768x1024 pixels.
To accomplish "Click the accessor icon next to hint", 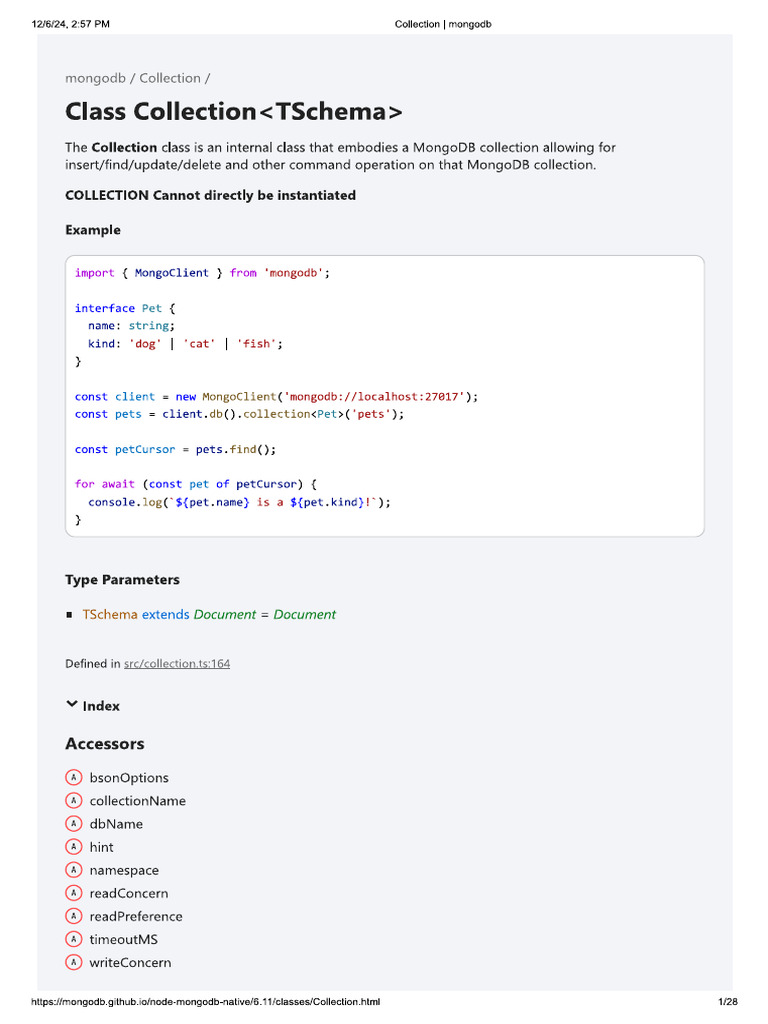I will point(73,846).
